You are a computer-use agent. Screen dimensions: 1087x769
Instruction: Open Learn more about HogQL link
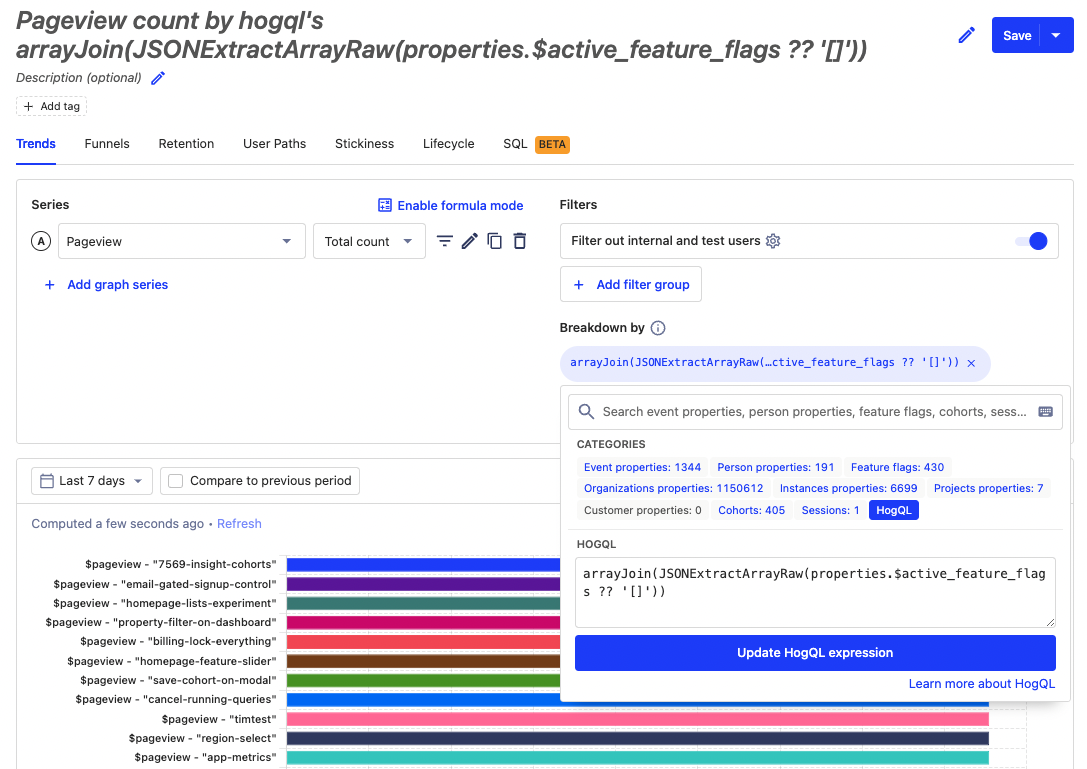click(x=982, y=684)
